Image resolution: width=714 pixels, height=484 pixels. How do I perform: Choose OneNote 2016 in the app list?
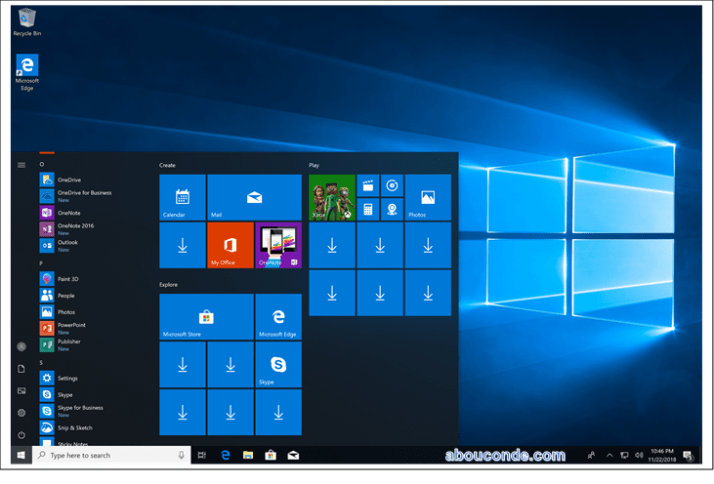click(x=74, y=226)
